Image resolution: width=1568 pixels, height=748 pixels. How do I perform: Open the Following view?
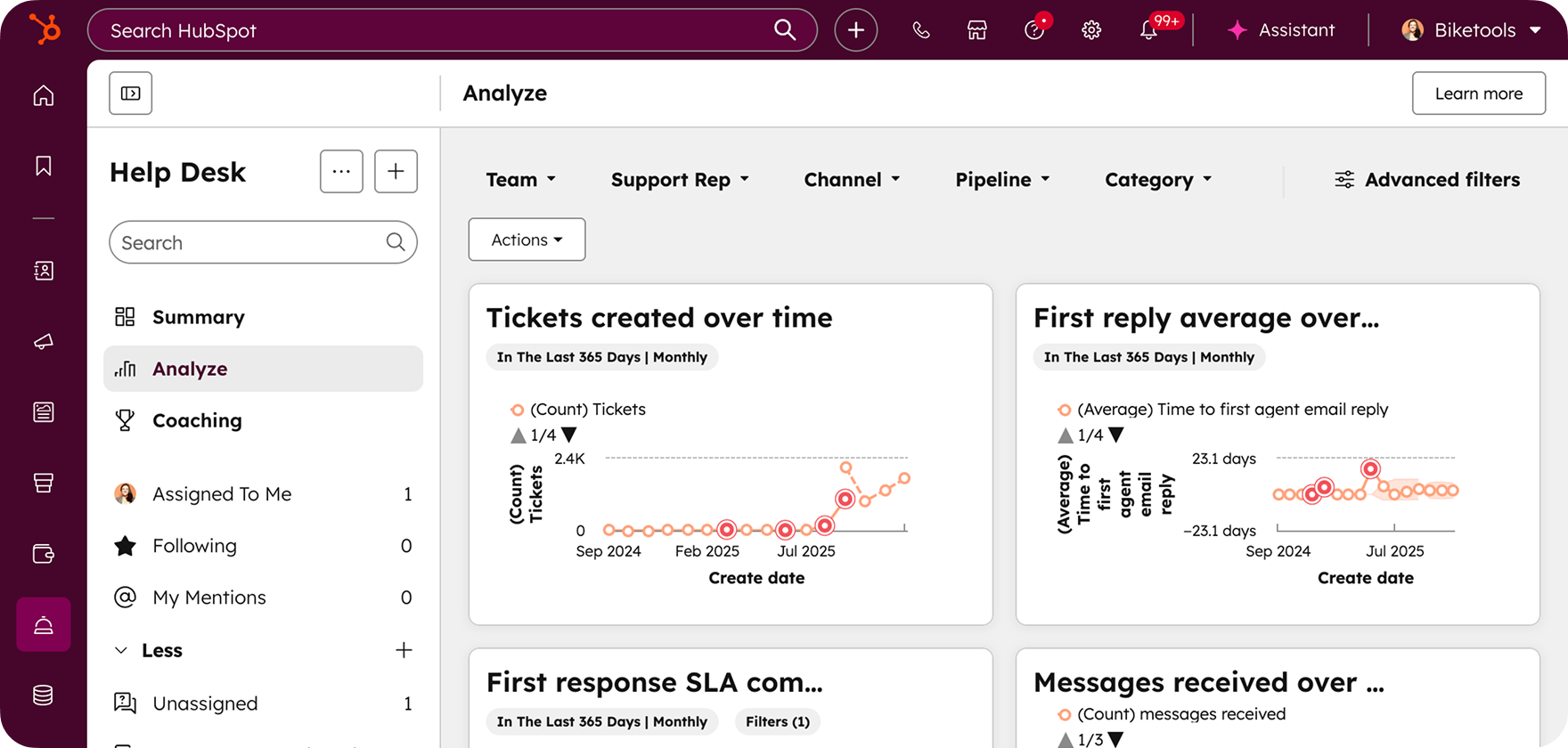pyautogui.click(x=263, y=546)
